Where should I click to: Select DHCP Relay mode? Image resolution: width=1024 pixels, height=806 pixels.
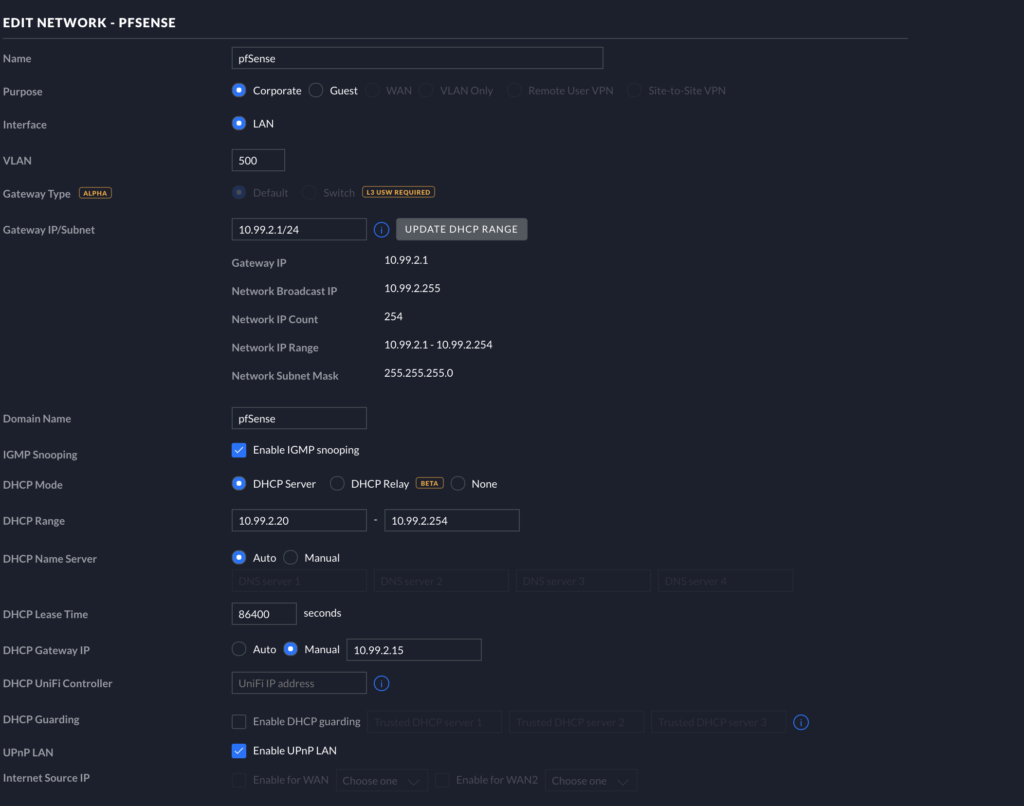337,484
